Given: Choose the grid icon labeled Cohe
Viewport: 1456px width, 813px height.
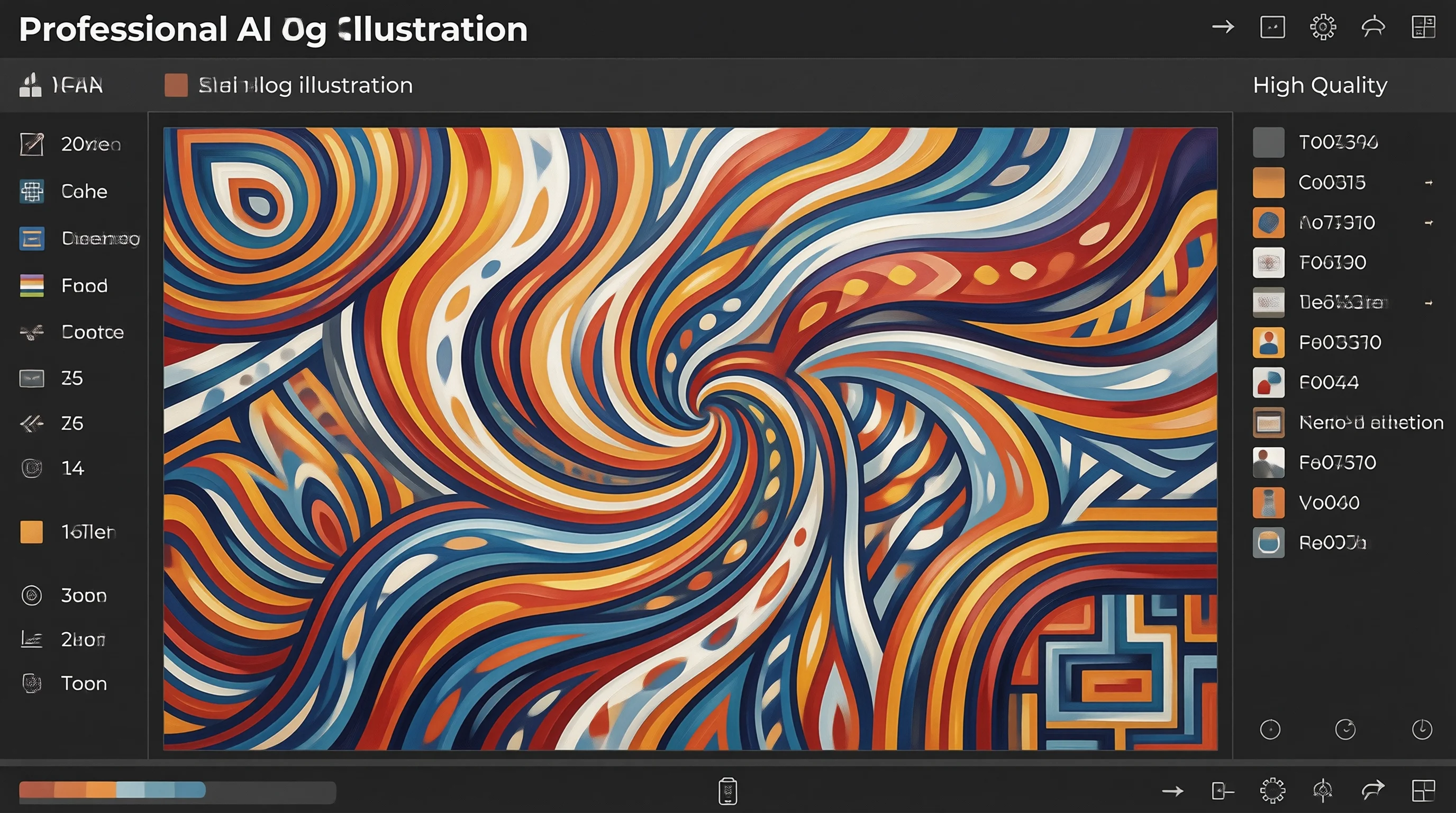Looking at the screenshot, I should (x=32, y=192).
